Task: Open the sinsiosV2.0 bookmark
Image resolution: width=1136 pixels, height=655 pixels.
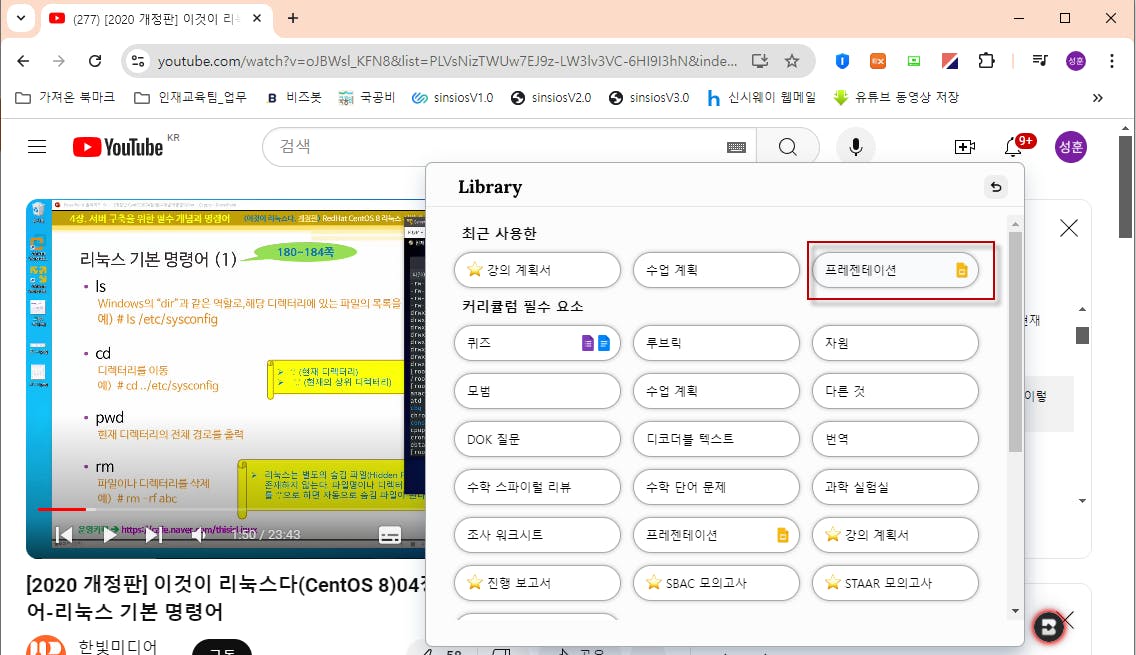Action: (x=551, y=97)
